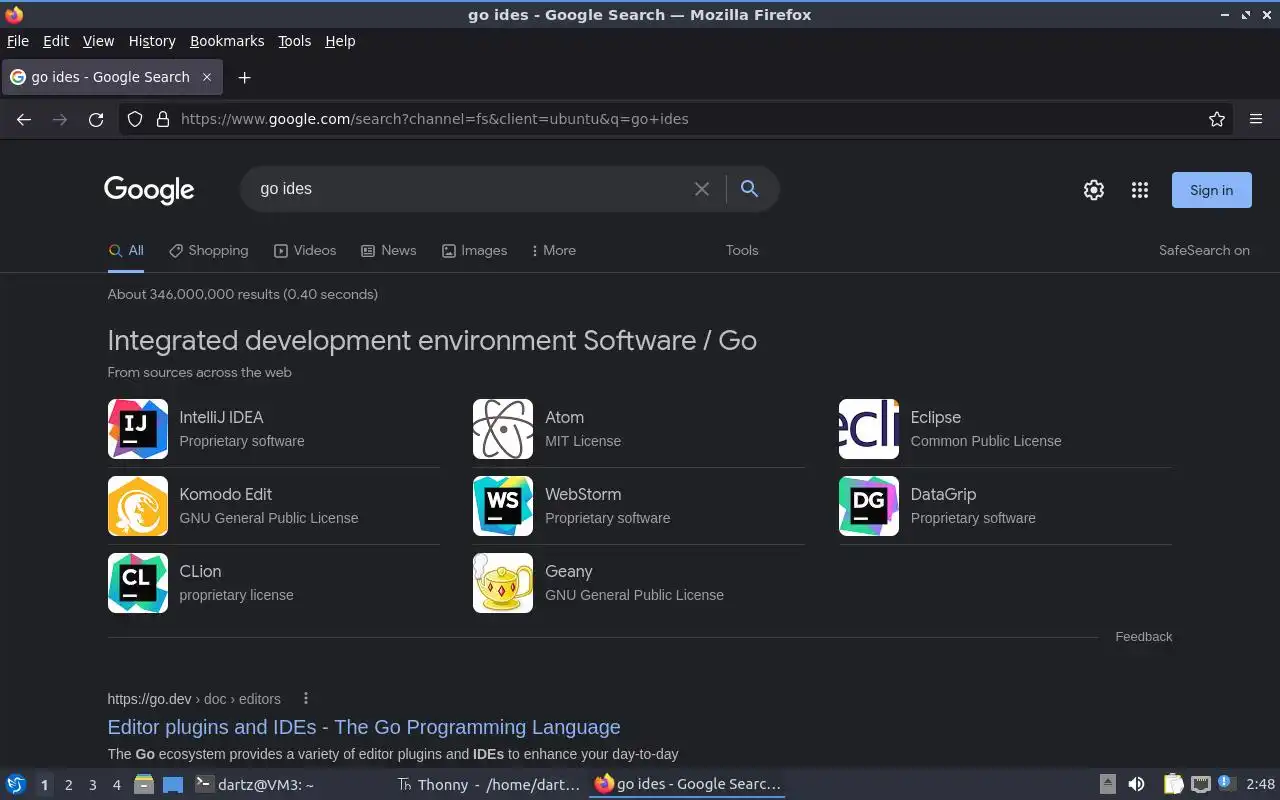Click the Google logo
This screenshot has height=800, width=1280.
click(149, 190)
